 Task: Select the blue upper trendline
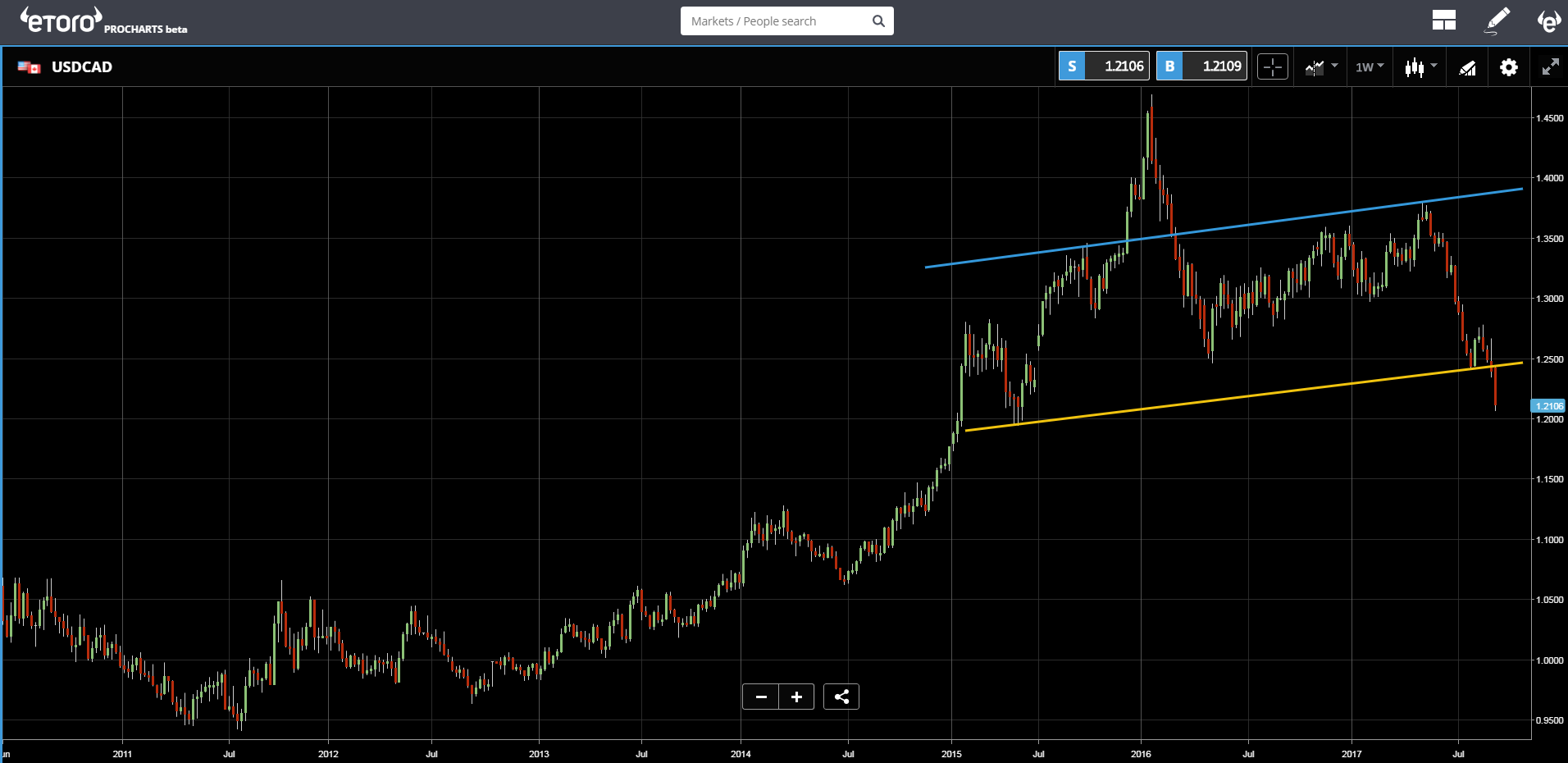[x=1224, y=228]
